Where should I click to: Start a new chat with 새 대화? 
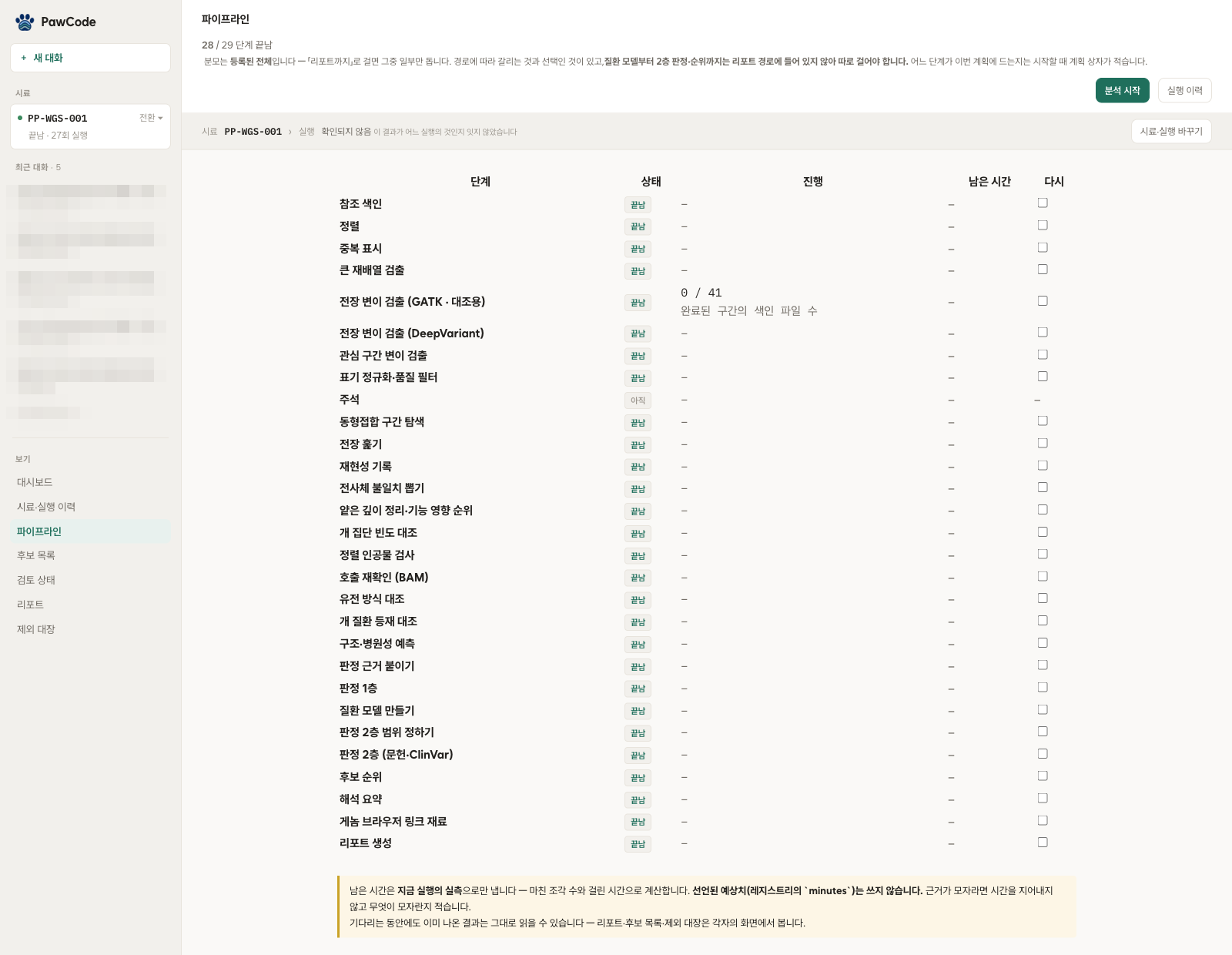click(90, 58)
